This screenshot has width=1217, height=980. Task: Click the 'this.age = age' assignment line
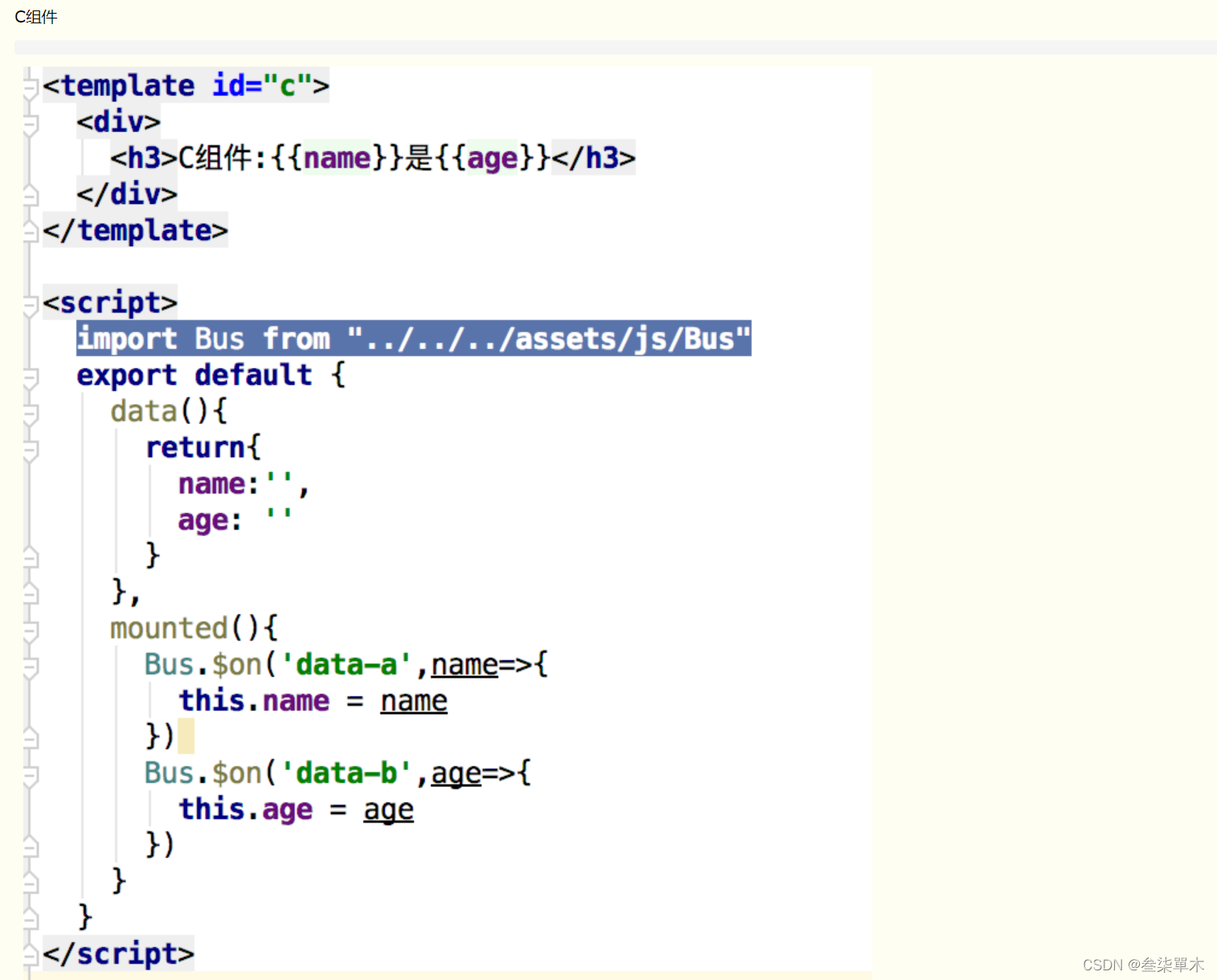[x=296, y=809]
